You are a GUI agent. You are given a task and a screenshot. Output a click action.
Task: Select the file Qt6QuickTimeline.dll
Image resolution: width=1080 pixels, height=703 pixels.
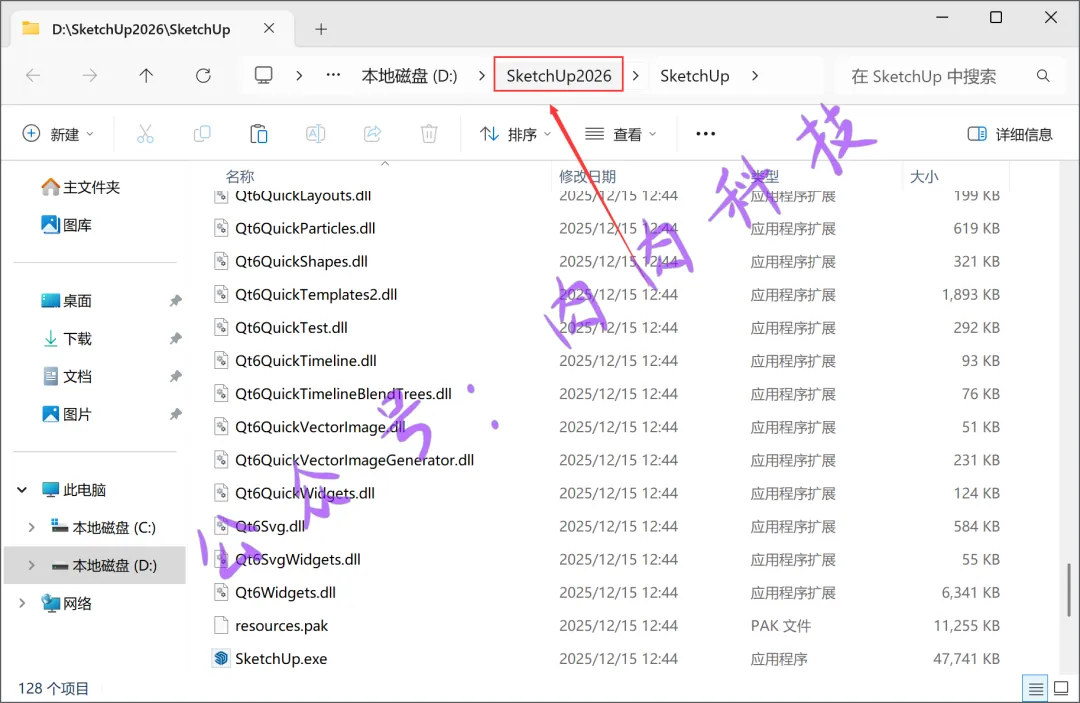306,361
